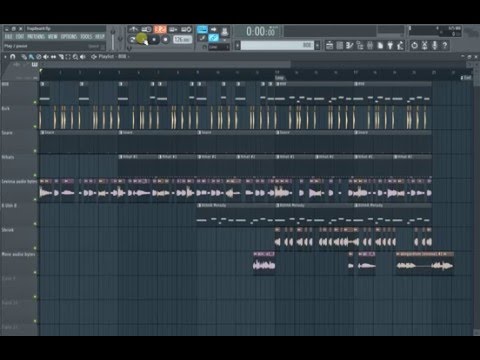Screen dimensions: 480x360
Task: Open the pattern selector showing 808
Action: (277, 45)
